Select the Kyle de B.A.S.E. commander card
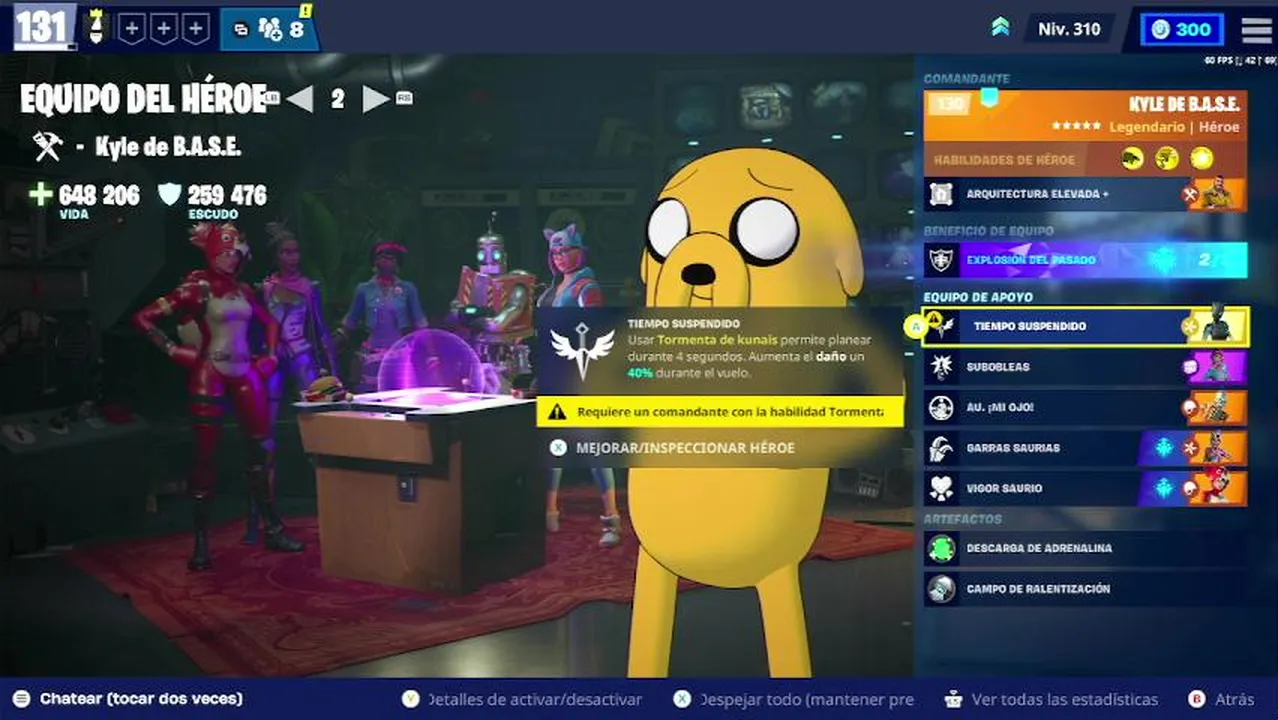Screen dimensions: 1278x720 (x=1085, y=116)
